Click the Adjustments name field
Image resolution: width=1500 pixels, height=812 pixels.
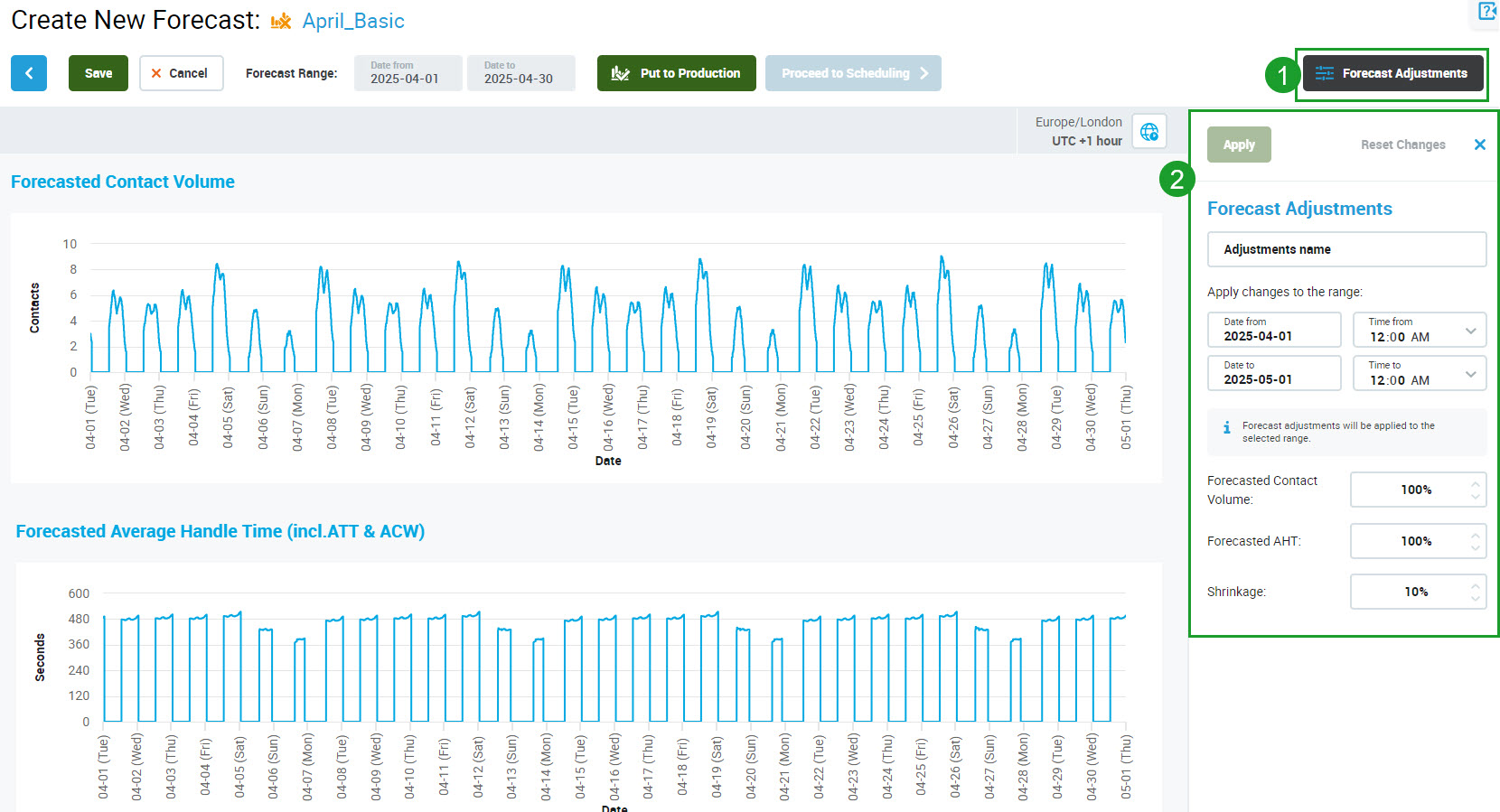click(x=1346, y=249)
